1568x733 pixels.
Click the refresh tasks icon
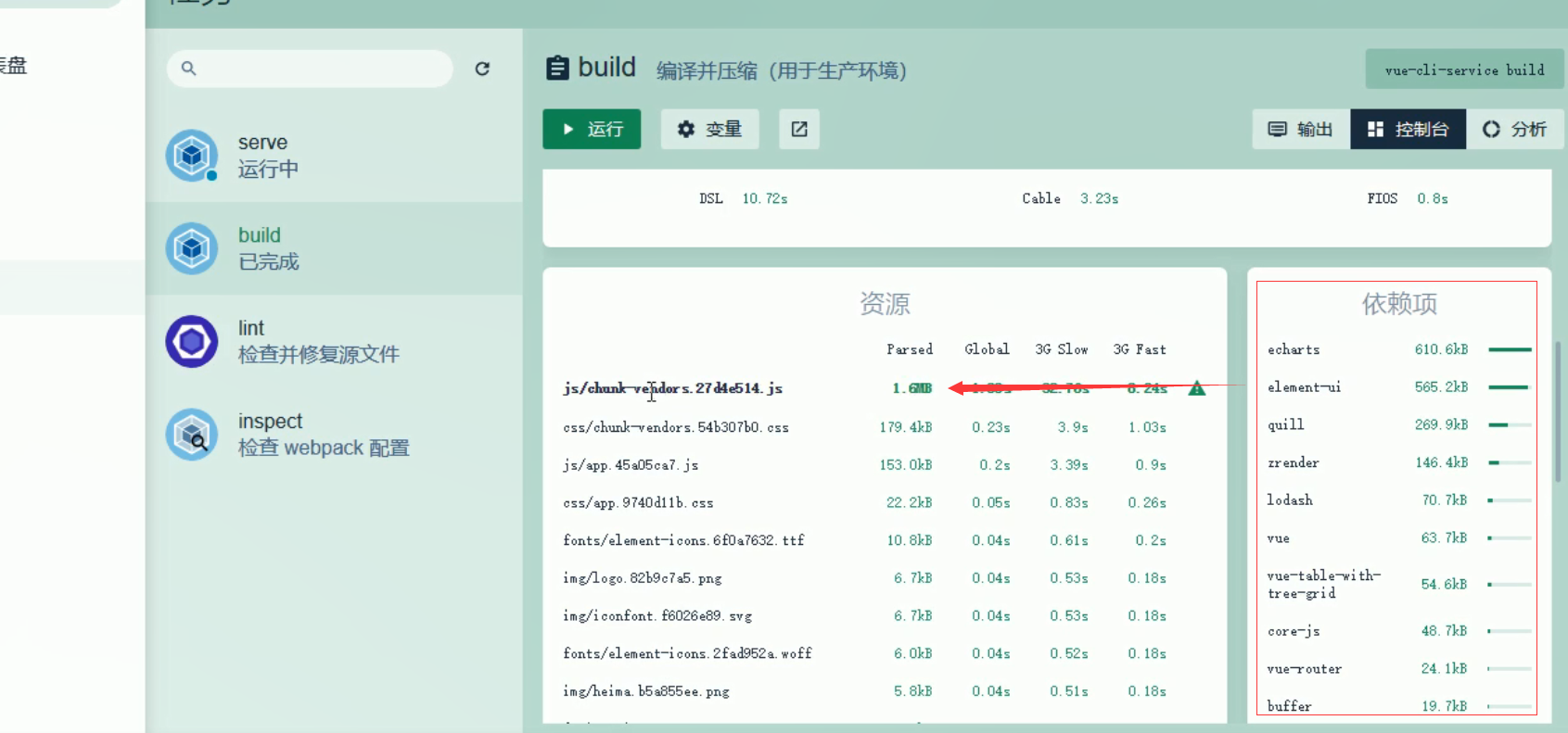tap(482, 69)
